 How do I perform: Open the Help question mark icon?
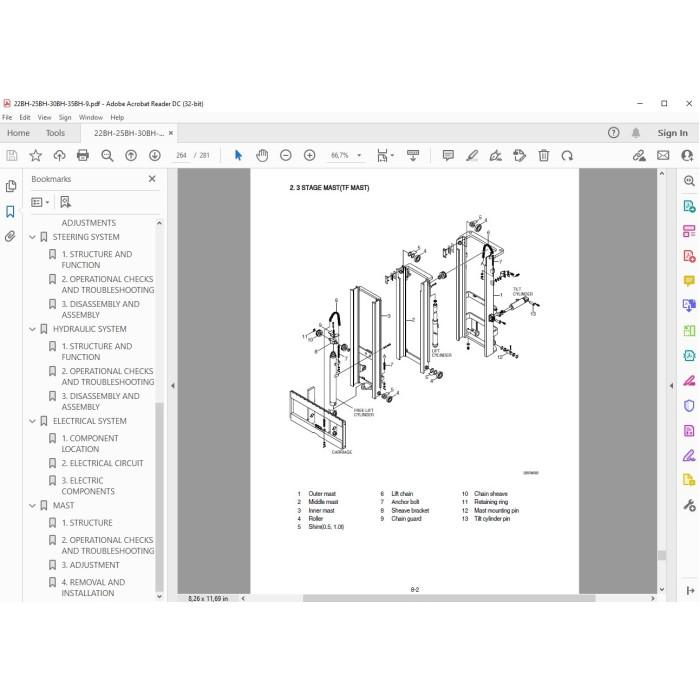(613, 133)
